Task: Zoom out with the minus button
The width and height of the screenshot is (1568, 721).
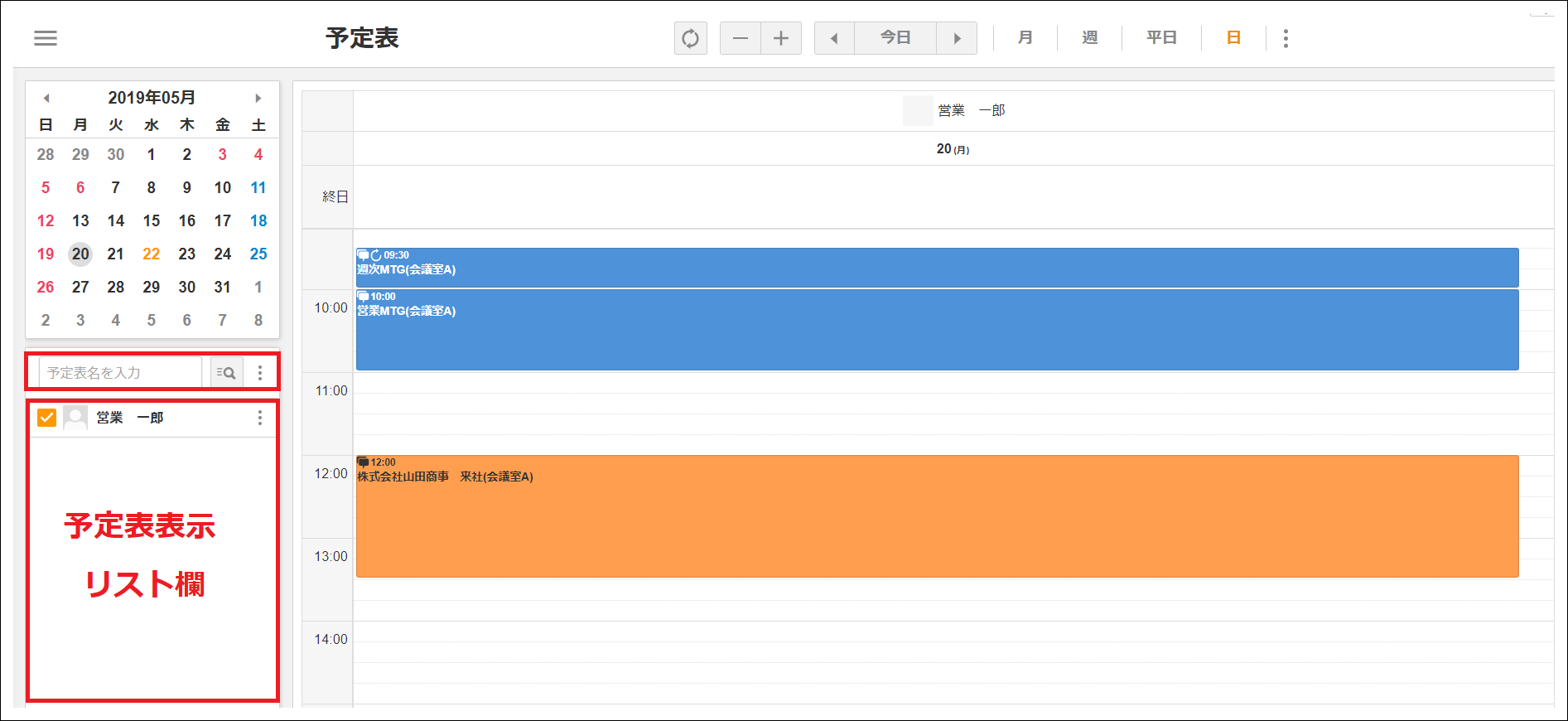Action: [741, 38]
